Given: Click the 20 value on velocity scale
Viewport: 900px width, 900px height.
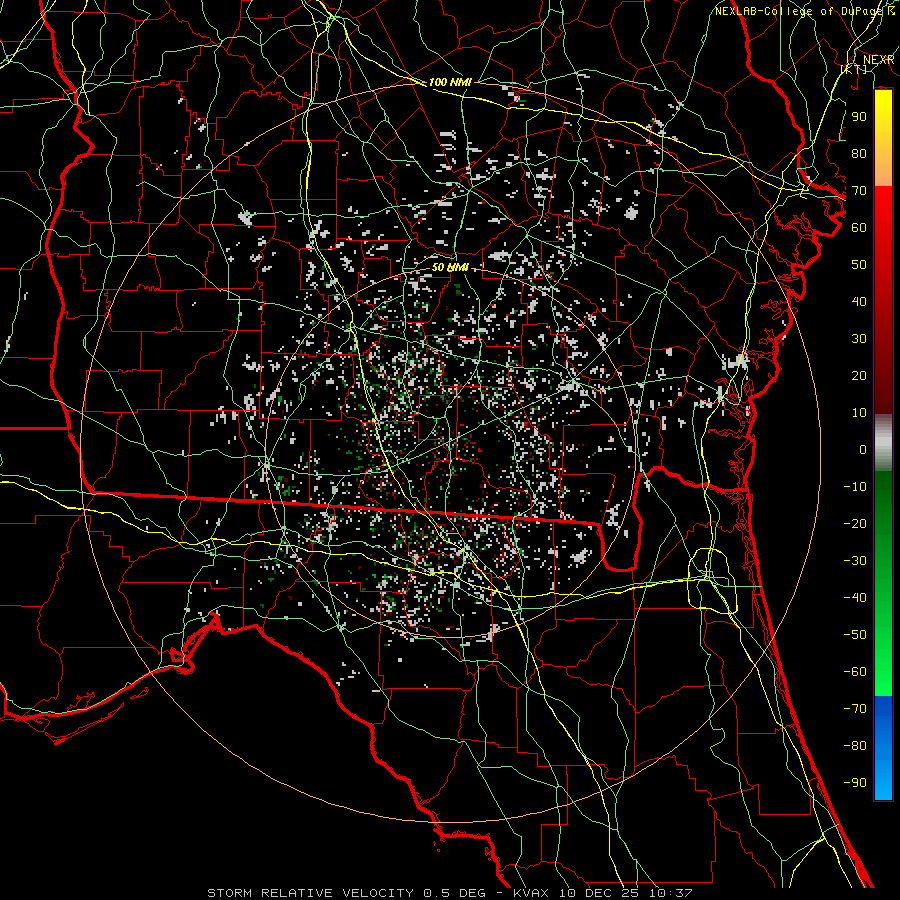Looking at the screenshot, I should (x=859, y=376).
